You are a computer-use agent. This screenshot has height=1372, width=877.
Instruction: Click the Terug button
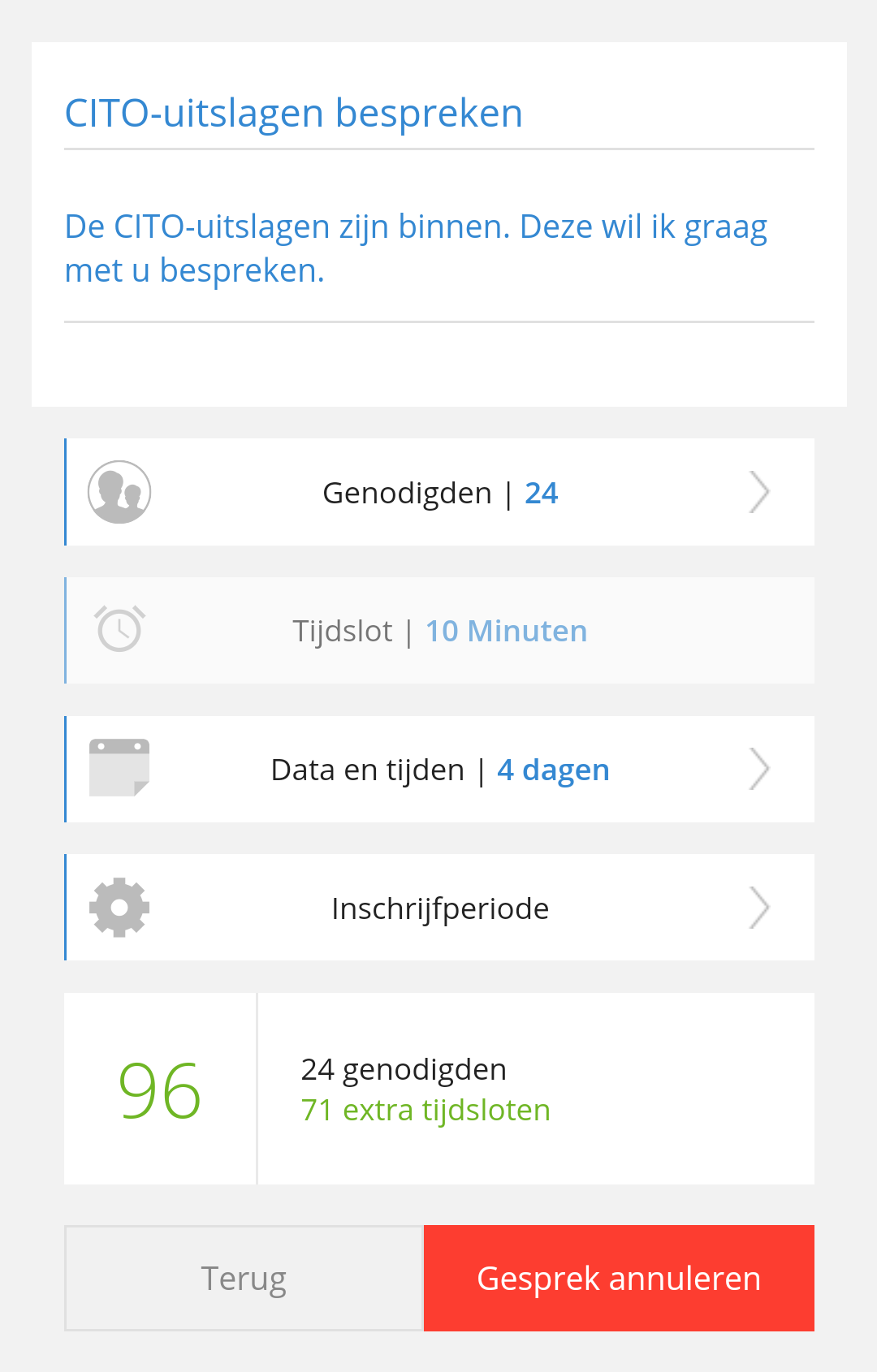click(x=244, y=1278)
